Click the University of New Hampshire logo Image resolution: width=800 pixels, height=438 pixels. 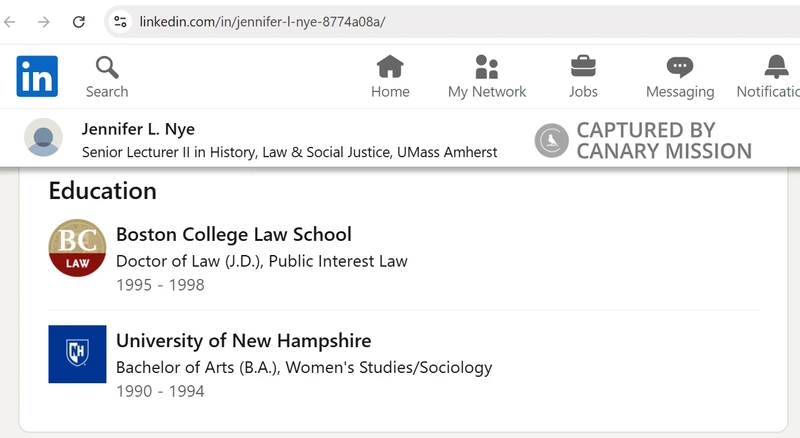pyautogui.click(x=77, y=353)
